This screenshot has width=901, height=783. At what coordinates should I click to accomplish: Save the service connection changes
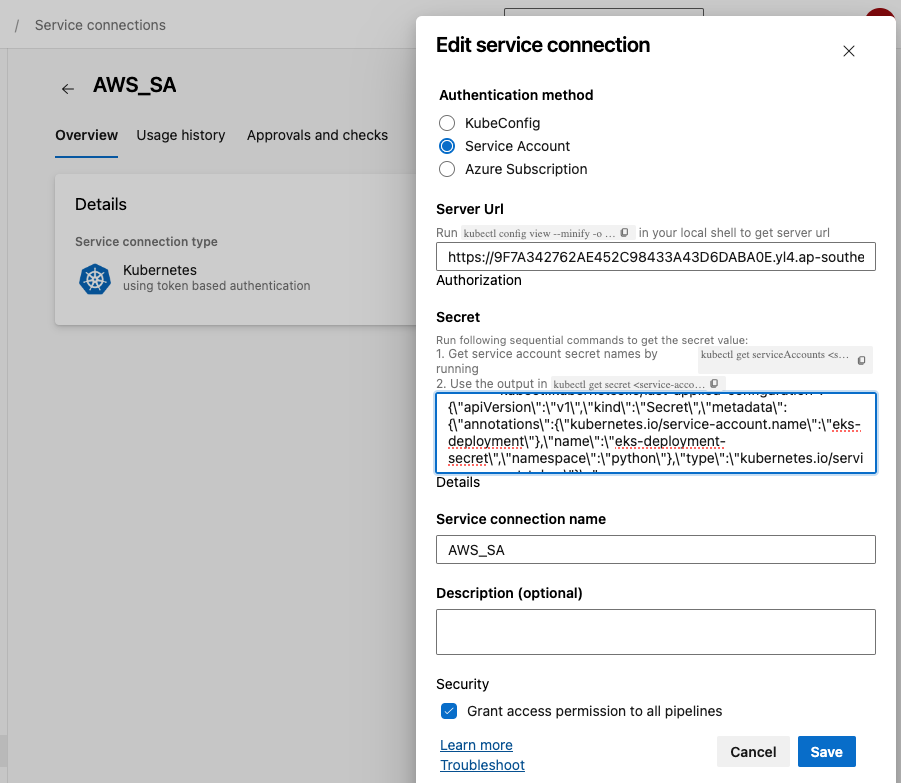[826, 751]
